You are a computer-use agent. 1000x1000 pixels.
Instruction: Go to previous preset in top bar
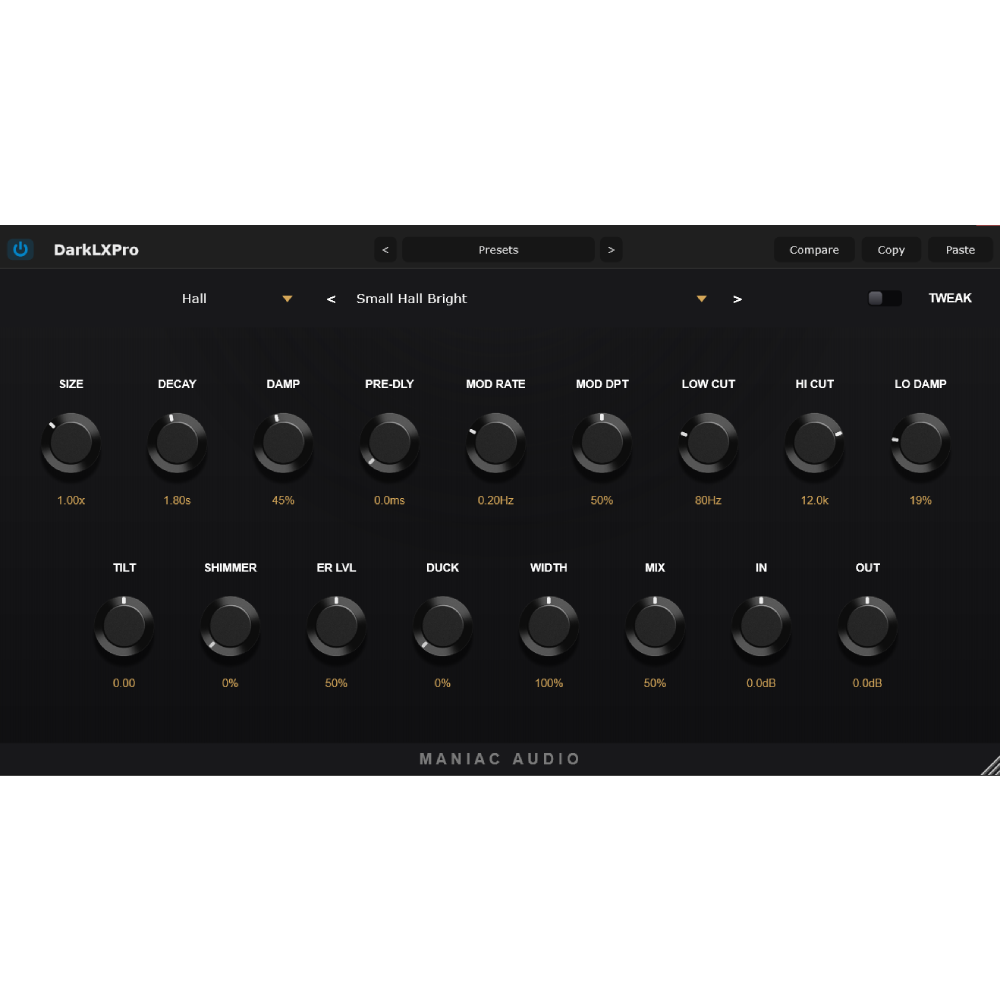pyautogui.click(x=385, y=249)
